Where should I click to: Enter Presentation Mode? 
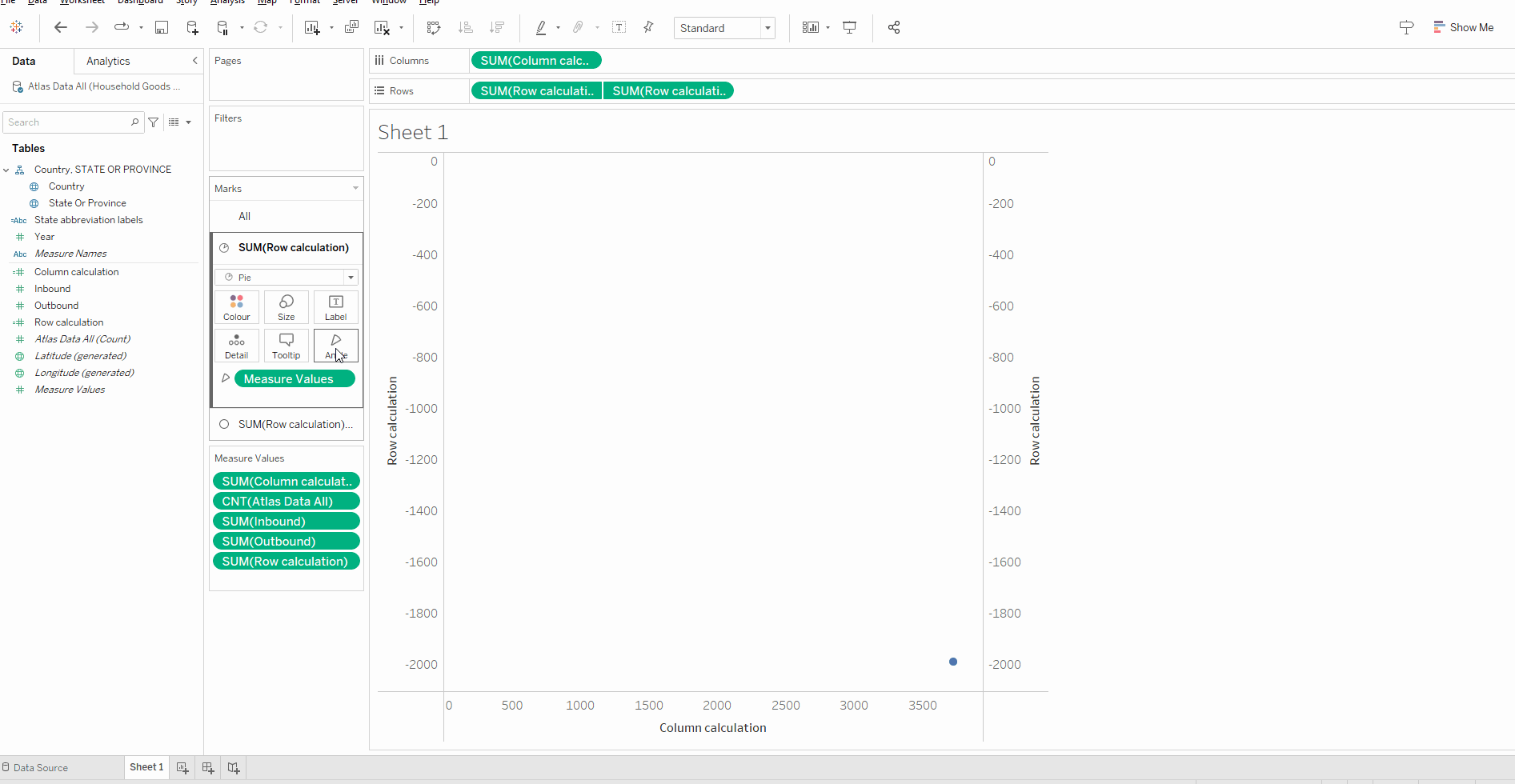coord(850,27)
